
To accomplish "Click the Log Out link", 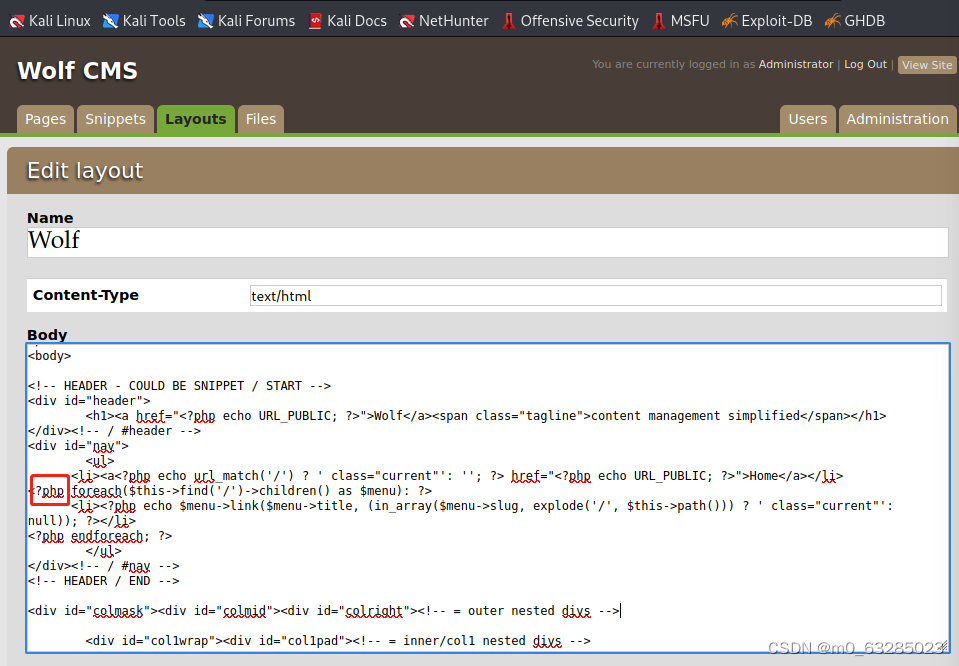I will 865,64.
